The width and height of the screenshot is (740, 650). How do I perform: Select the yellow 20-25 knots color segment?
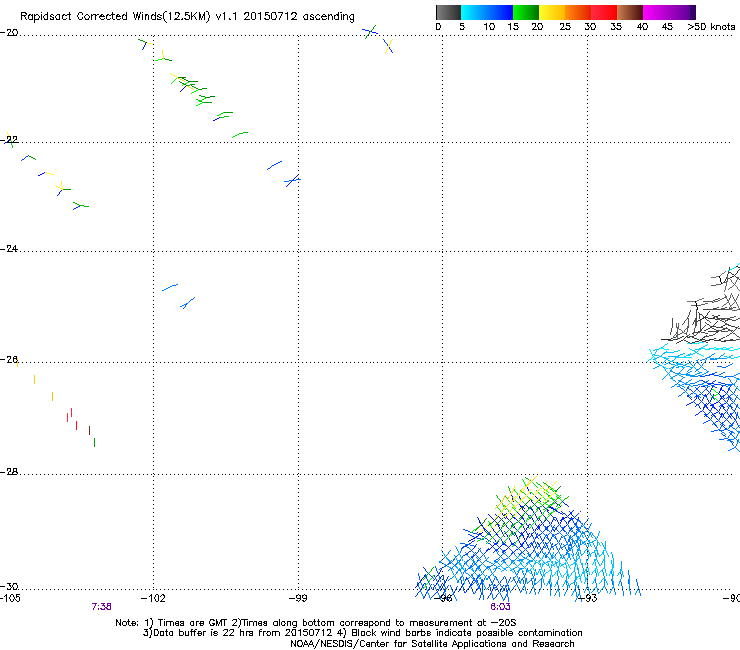point(552,12)
